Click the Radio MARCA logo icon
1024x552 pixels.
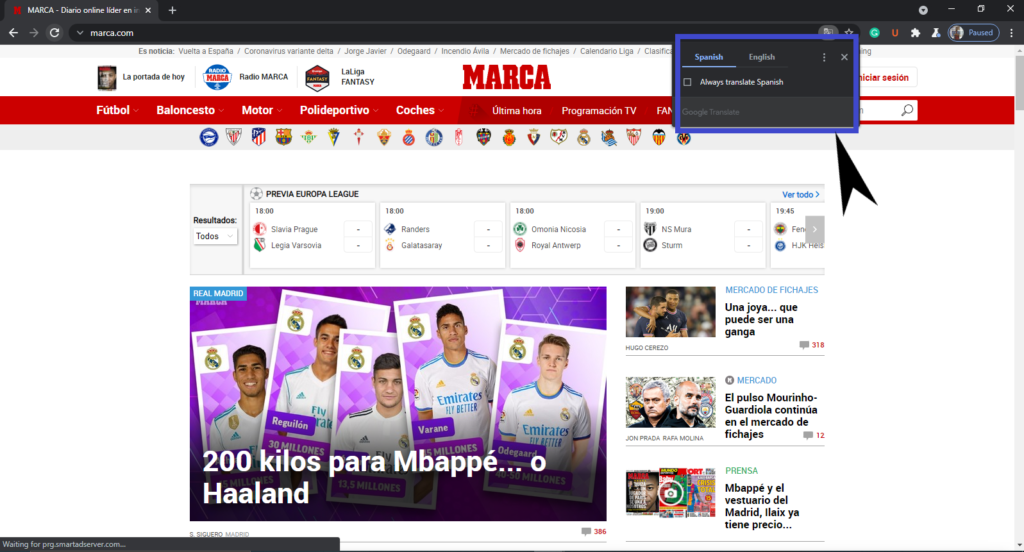(x=217, y=77)
